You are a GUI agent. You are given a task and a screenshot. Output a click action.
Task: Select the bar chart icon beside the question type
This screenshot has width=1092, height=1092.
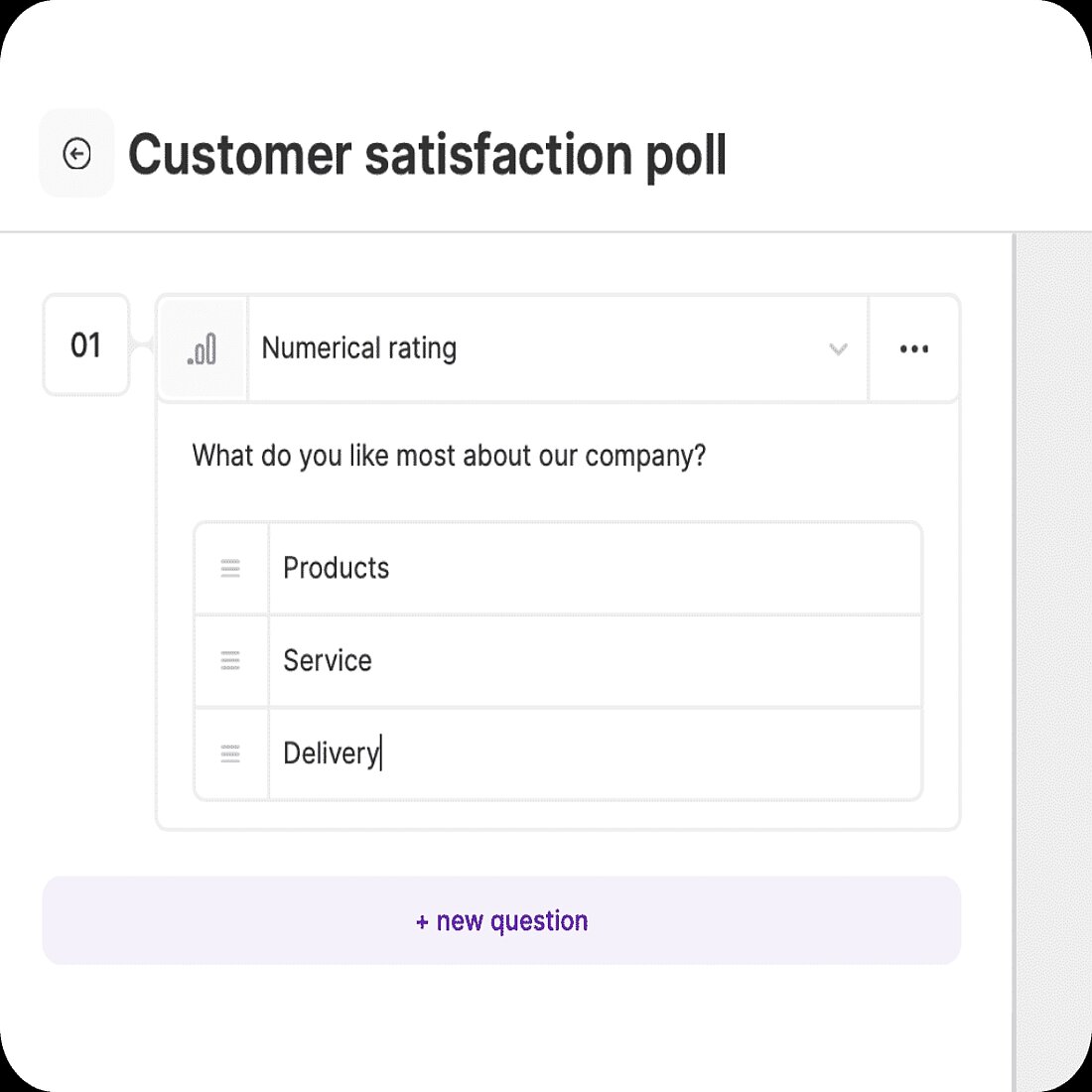point(202,348)
